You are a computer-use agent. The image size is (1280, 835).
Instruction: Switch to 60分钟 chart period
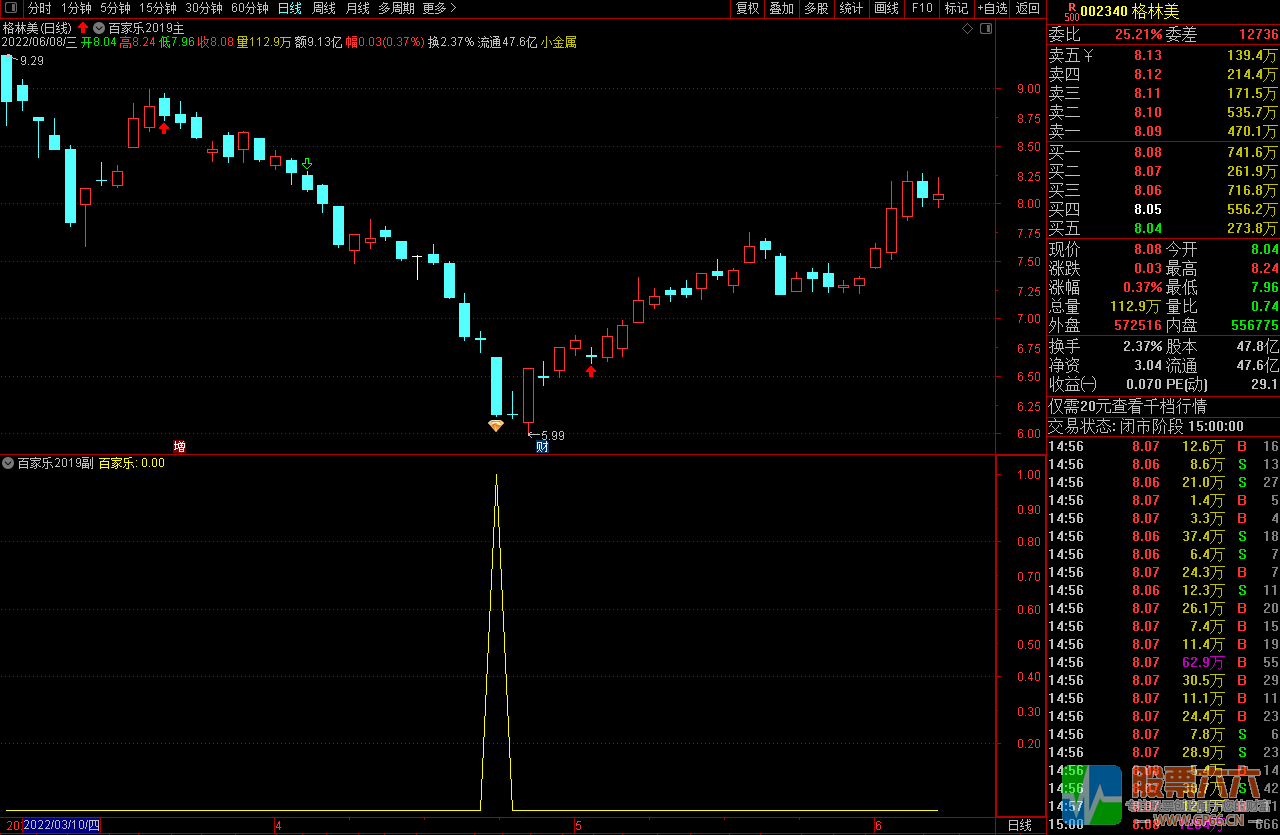click(249, 8)
